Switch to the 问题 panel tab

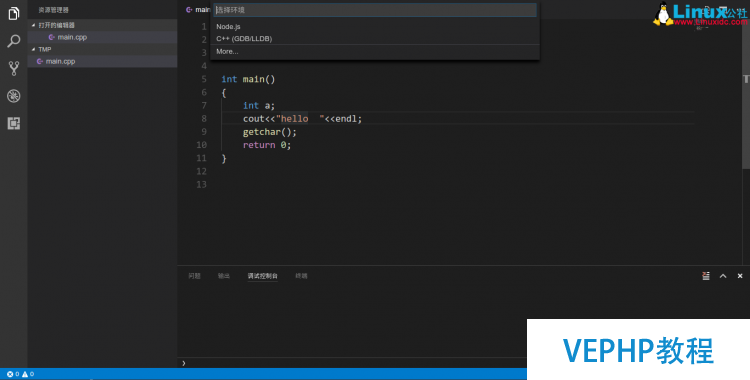click(194, 276)
